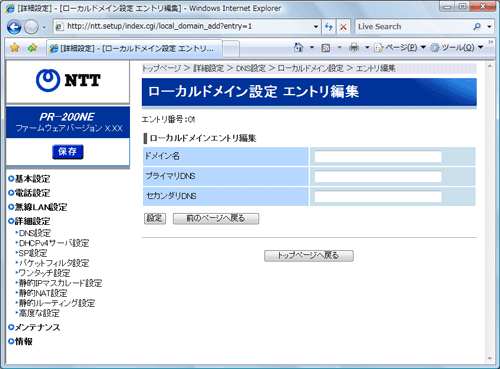
Task: Click the page scrollbar down arrow
Action: coord(489,359)
